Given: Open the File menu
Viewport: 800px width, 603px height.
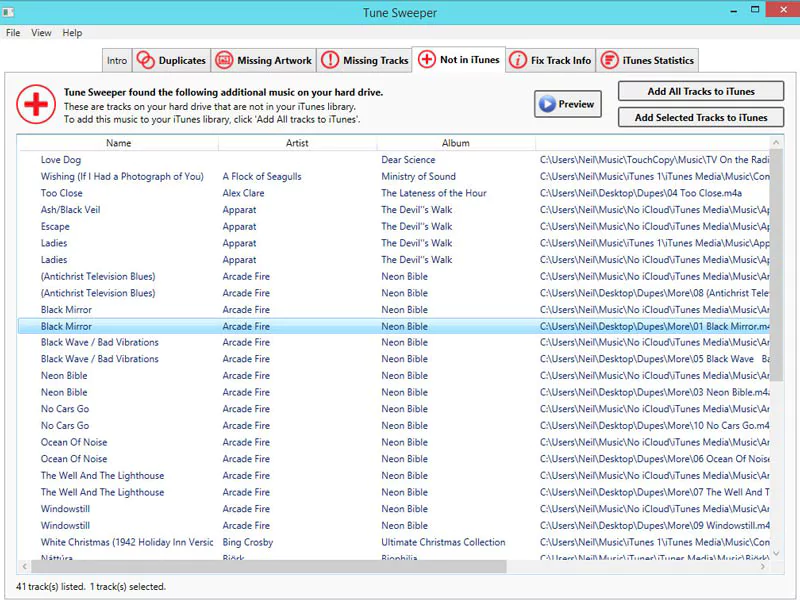Looking at the screenshot, I should pyautogui.click(x=13, y=33).
